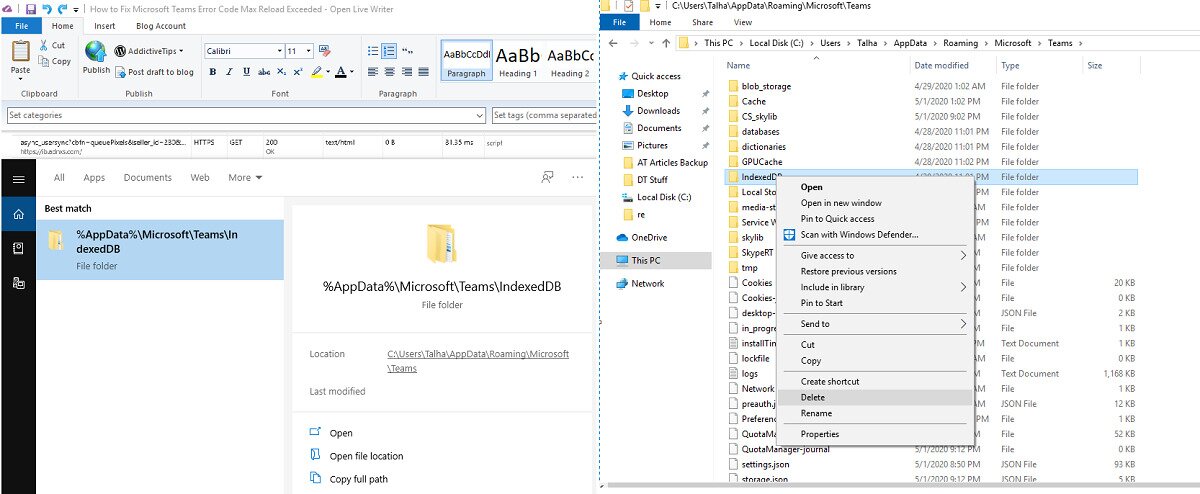This screenshot has height=494, width=1200.
Task: Open the C:\Users\Talha location link
Action: click(x=478, y=361)
